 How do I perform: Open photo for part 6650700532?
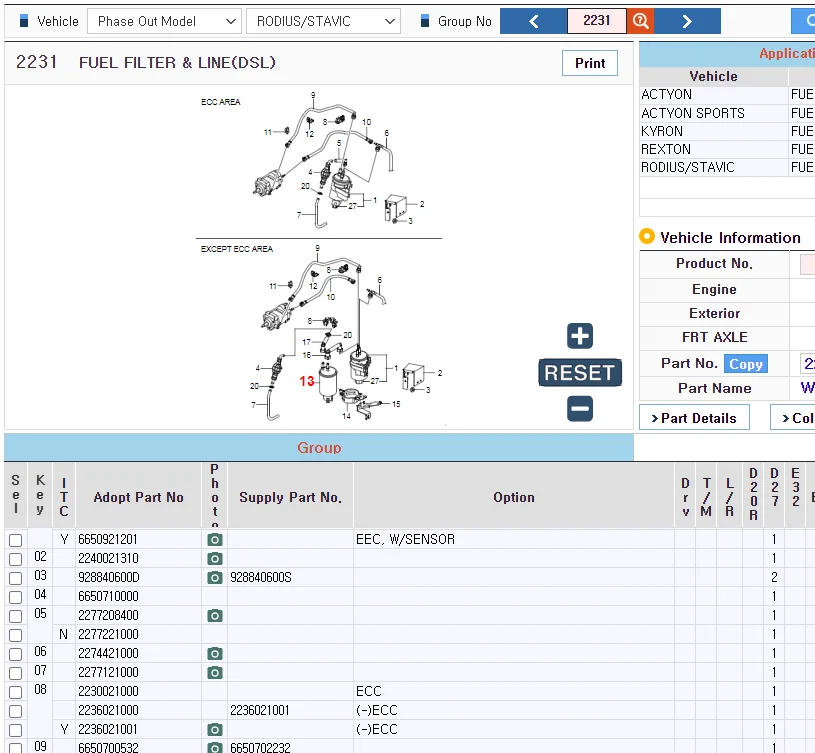click(x=215, y=748)
